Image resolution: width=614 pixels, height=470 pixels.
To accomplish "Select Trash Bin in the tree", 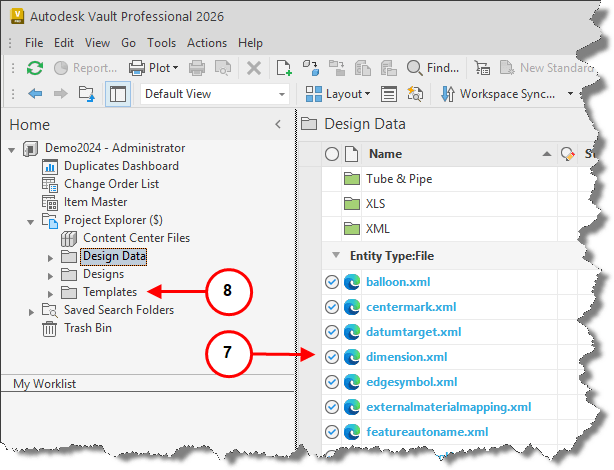I will [88, 328].
